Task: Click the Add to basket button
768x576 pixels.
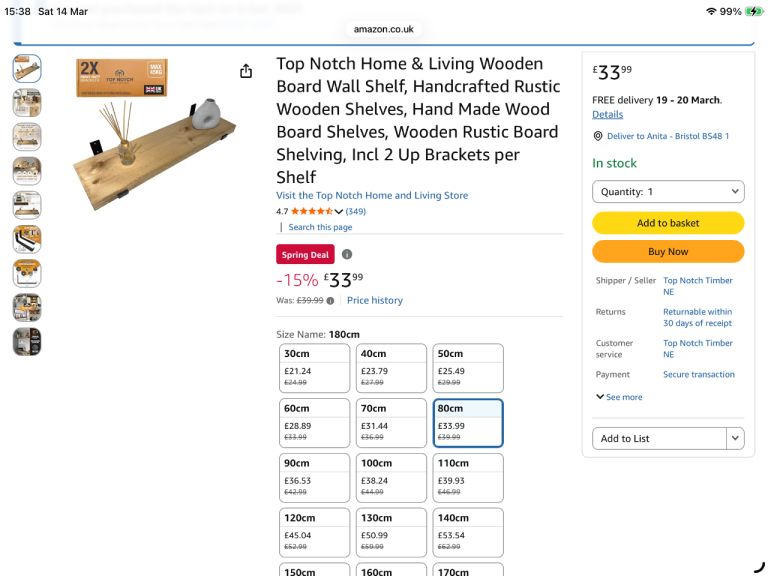Action: (668, 223)
